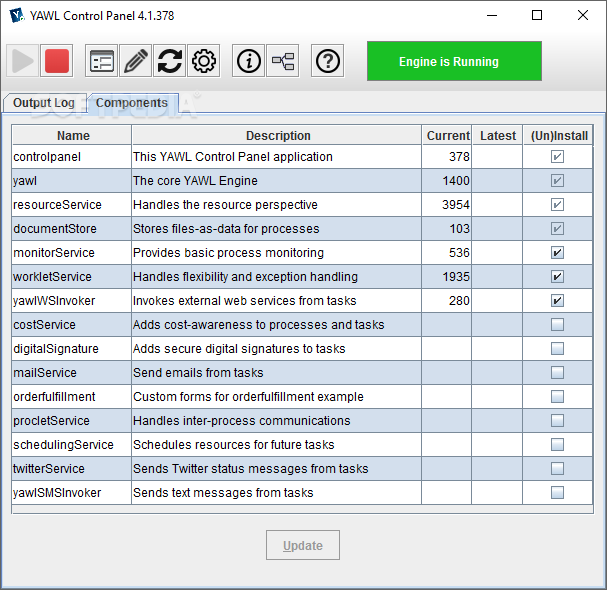Select the mailService row name

(x=72, y=373)
